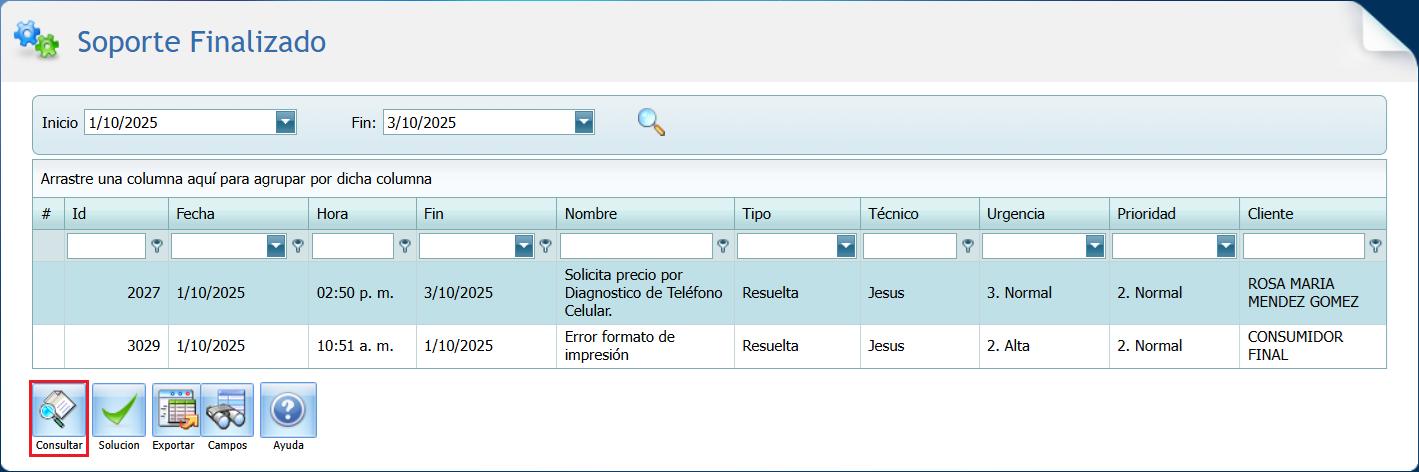Open the Inicio date dropdown arrow
Image resolution: width=1419 pixels, height=472 pixels.
[286, 122]
